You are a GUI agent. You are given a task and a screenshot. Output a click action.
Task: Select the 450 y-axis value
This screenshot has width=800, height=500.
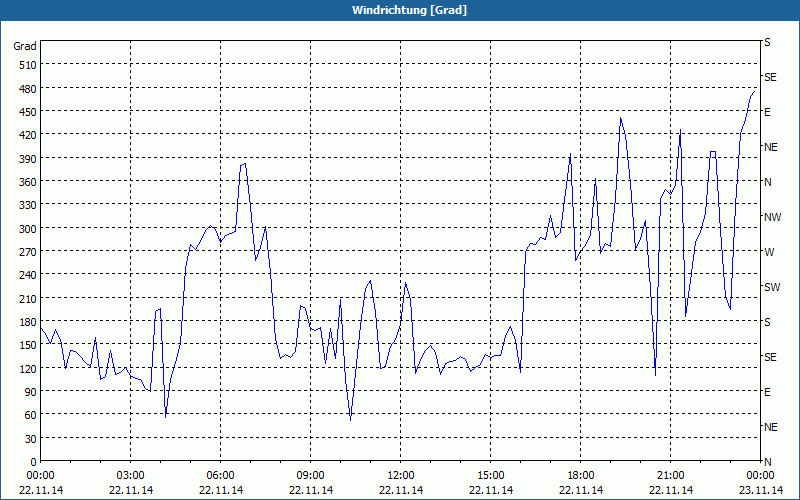(x=29, y=112)
